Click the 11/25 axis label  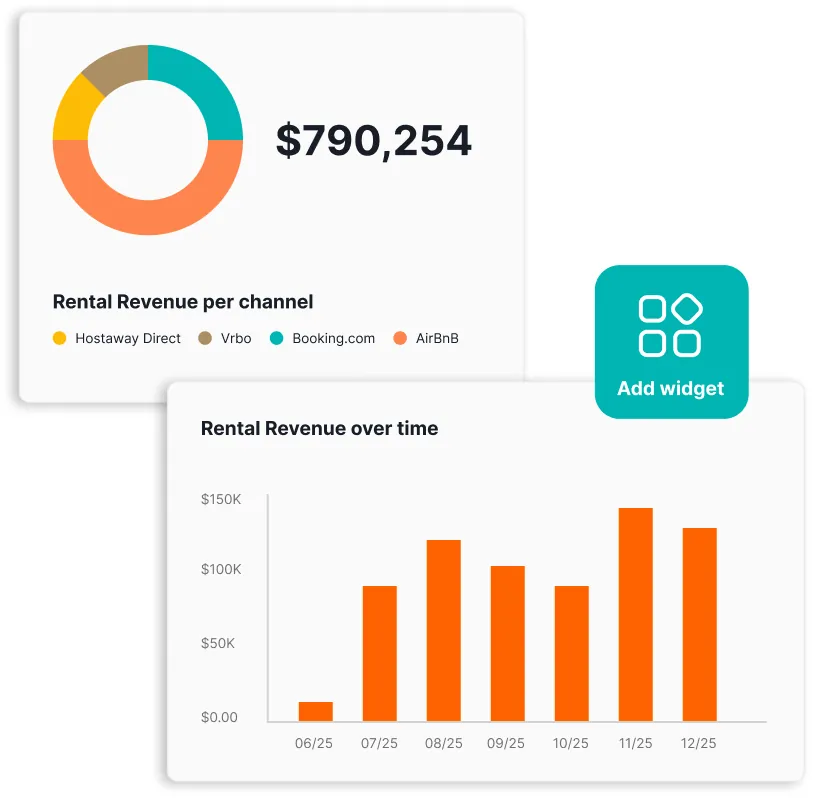pyautogui.click(x=635, y=743)
